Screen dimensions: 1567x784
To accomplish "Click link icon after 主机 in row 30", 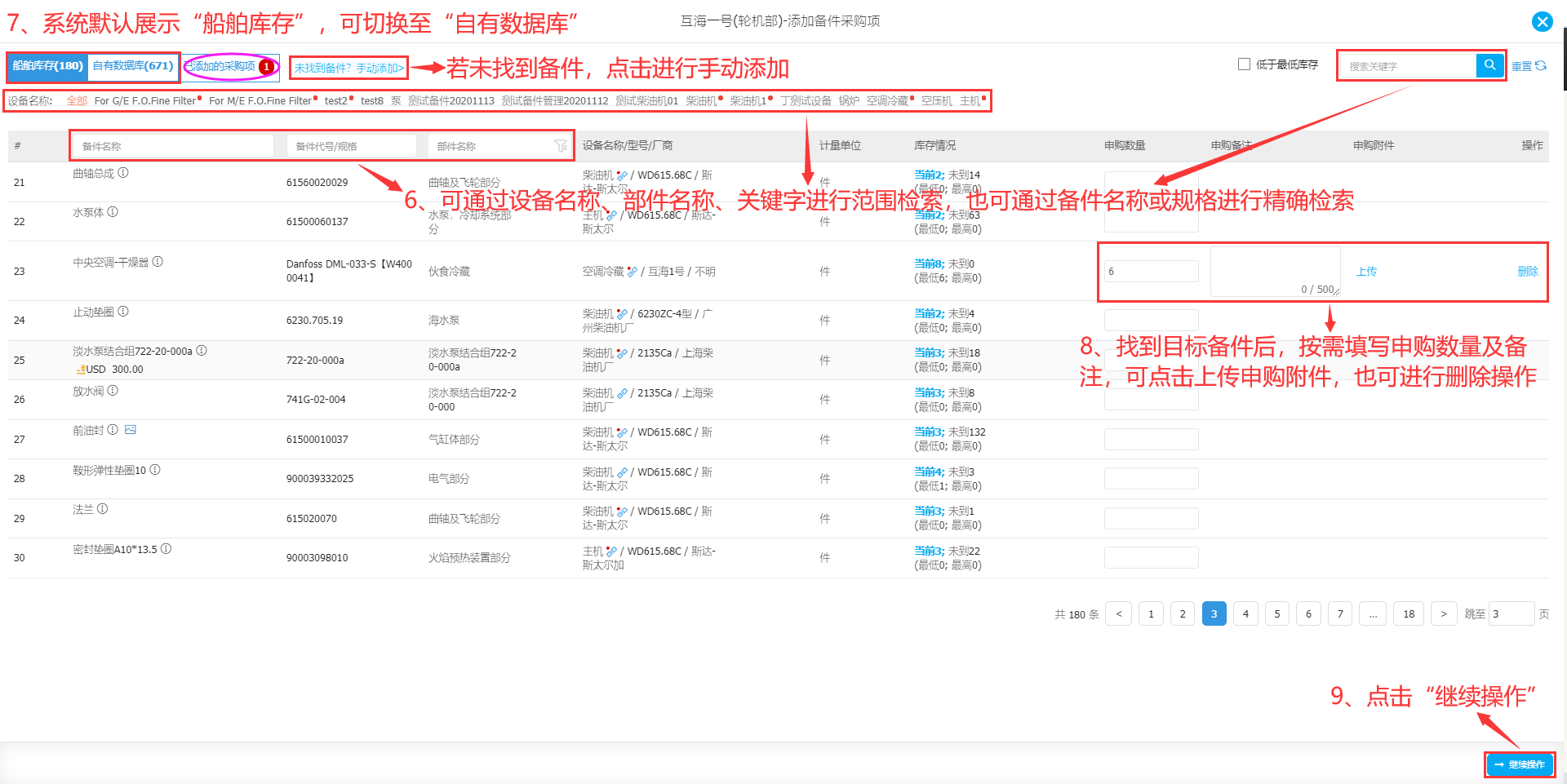I will 611,551.
